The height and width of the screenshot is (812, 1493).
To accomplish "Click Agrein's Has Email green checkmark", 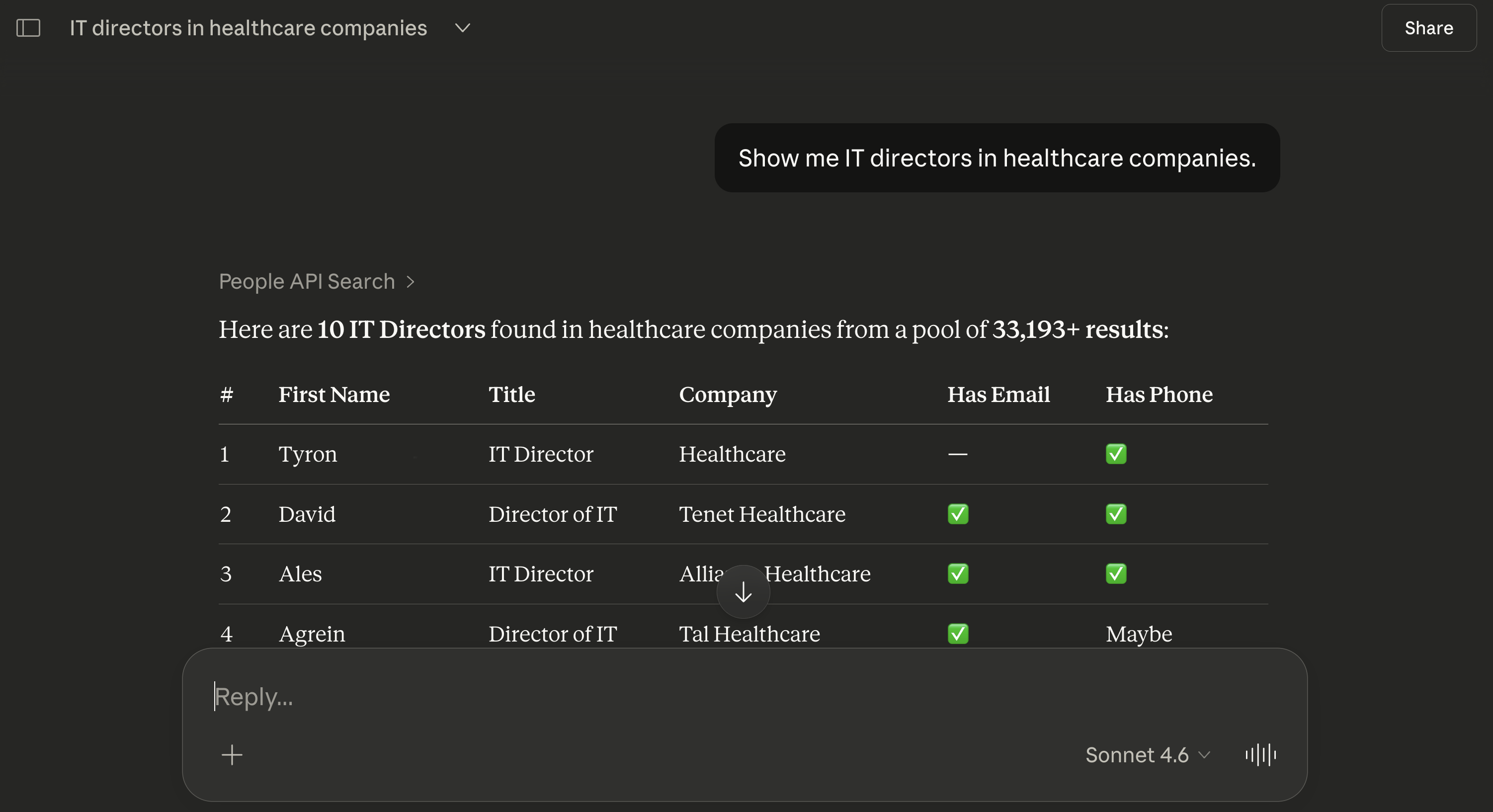I will coord(957,634).
